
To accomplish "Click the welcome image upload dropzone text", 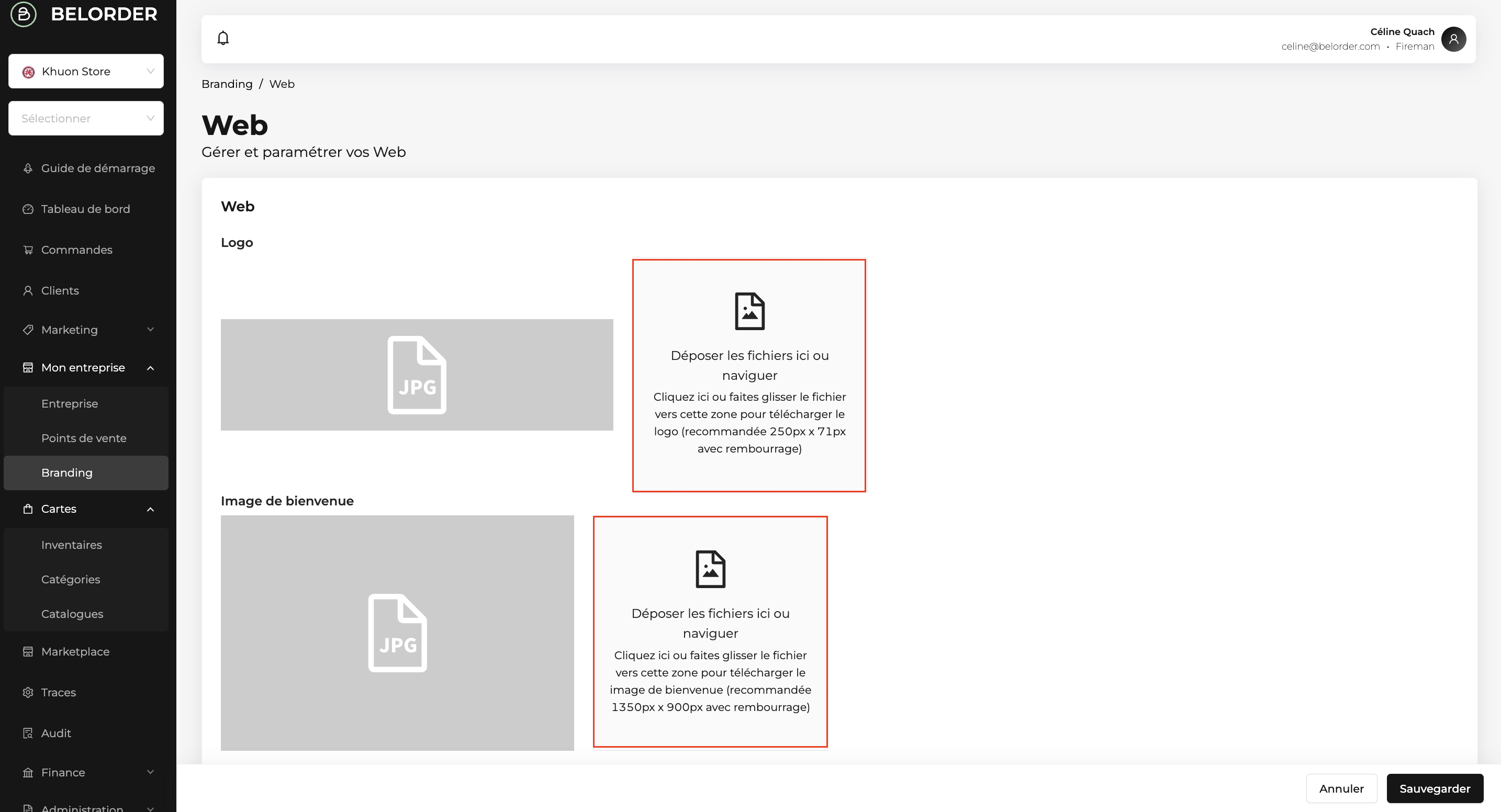I will pyautogui.click(x=710, y=660).
